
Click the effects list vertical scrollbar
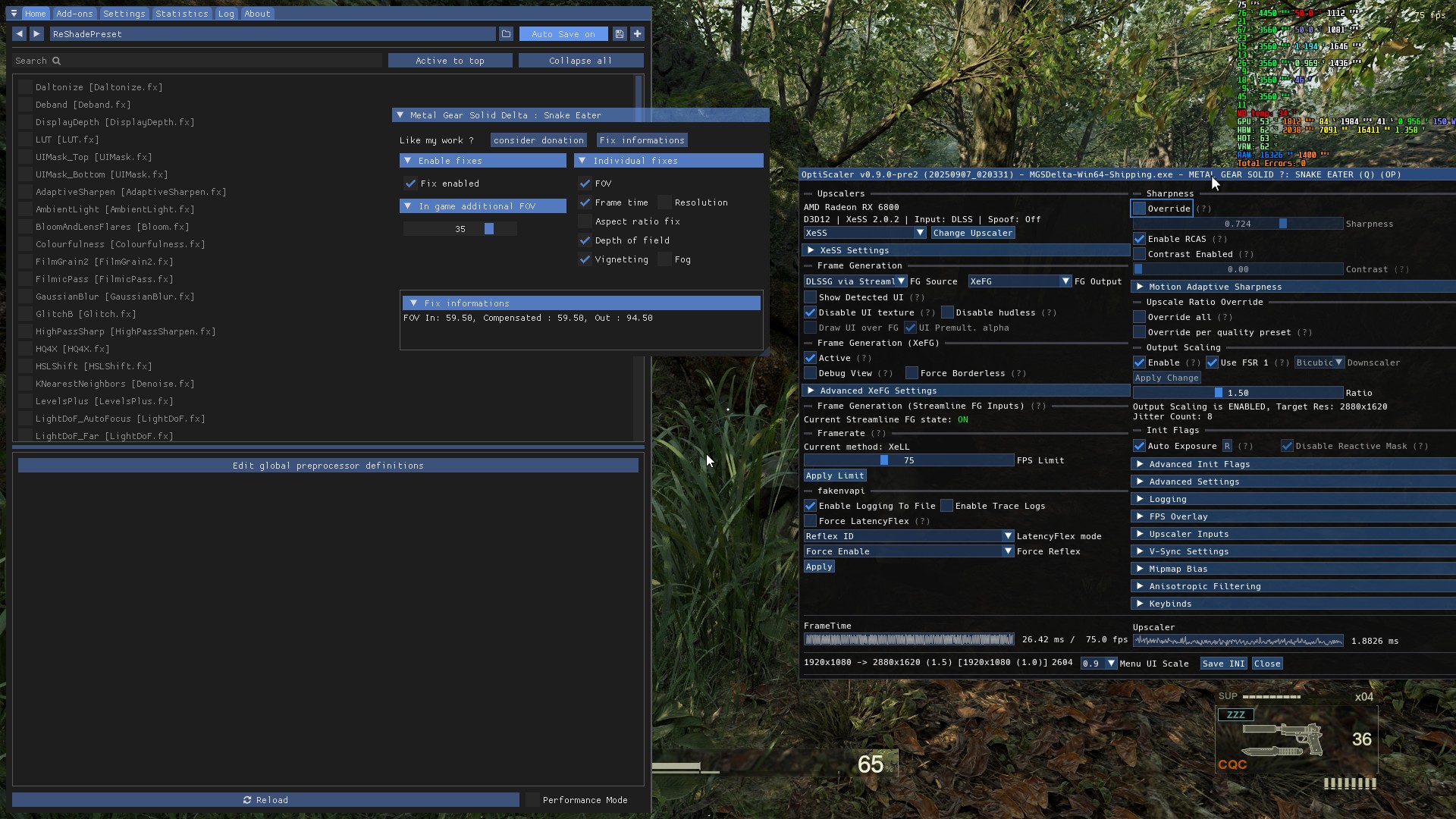tap(639, 258)
